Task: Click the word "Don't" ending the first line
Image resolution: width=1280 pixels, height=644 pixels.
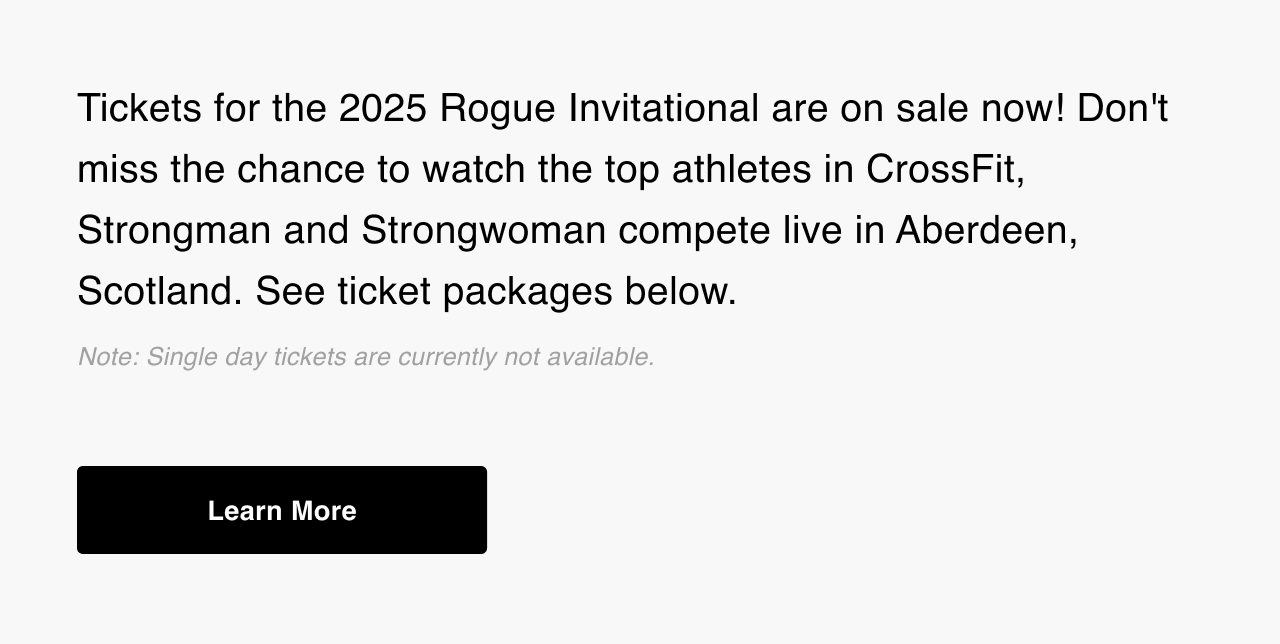Action: point(1123,108)
